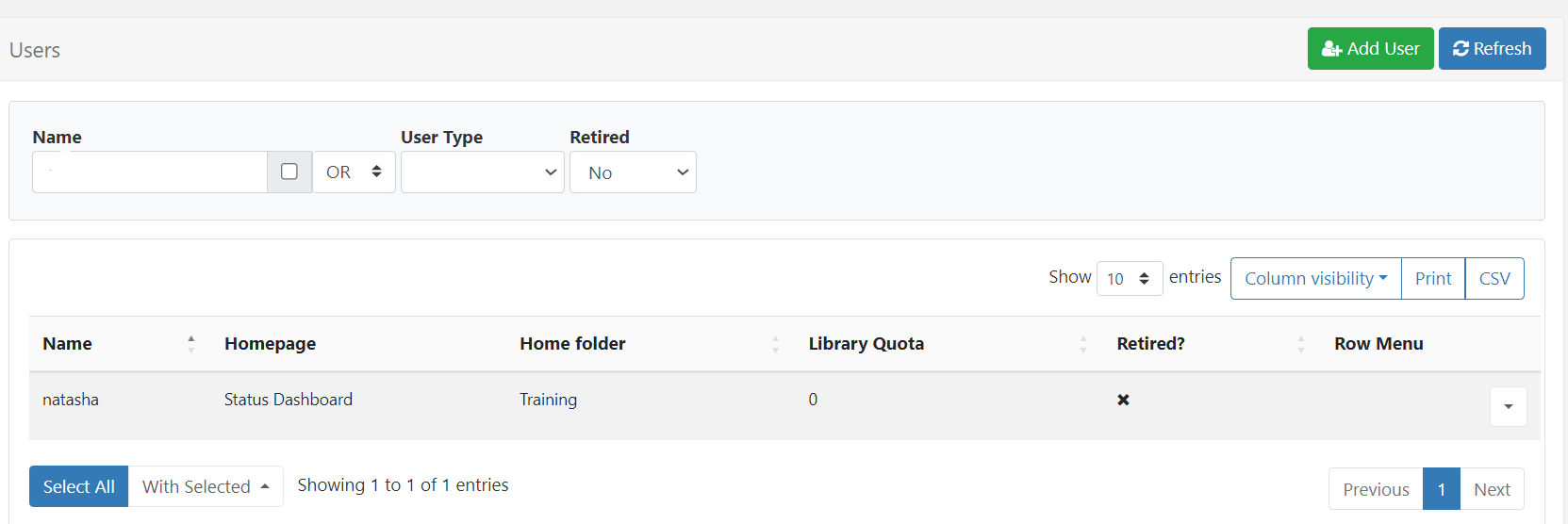Print the users table
The image size is (1568, 524).
click(x=1433, y=279)
